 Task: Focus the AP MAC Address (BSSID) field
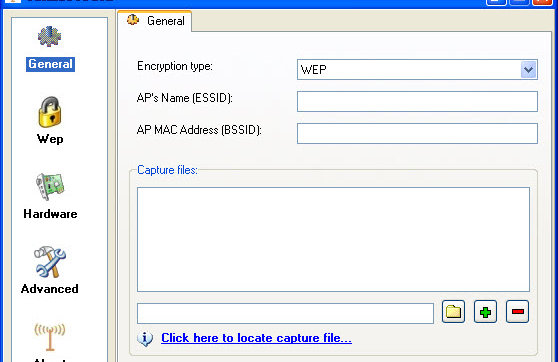[x=417, y=133]
